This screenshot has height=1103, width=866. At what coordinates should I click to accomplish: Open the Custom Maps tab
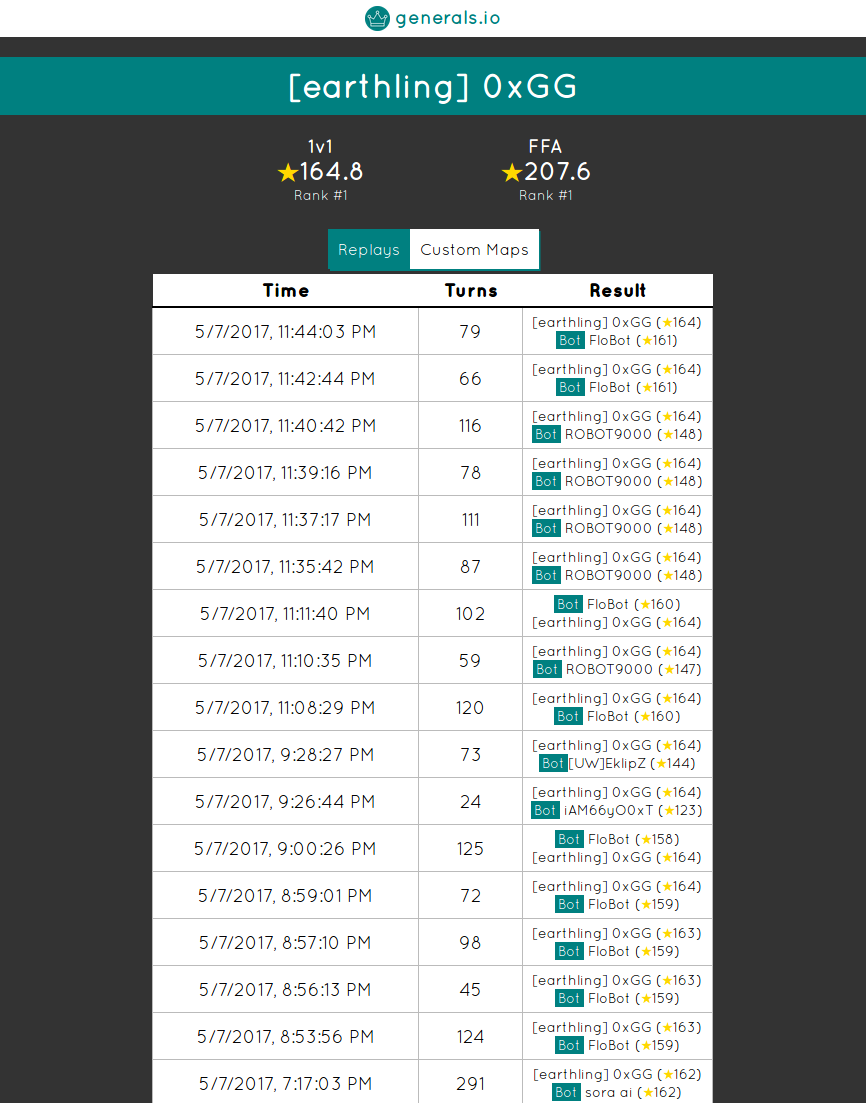click(x=474, y=250)
